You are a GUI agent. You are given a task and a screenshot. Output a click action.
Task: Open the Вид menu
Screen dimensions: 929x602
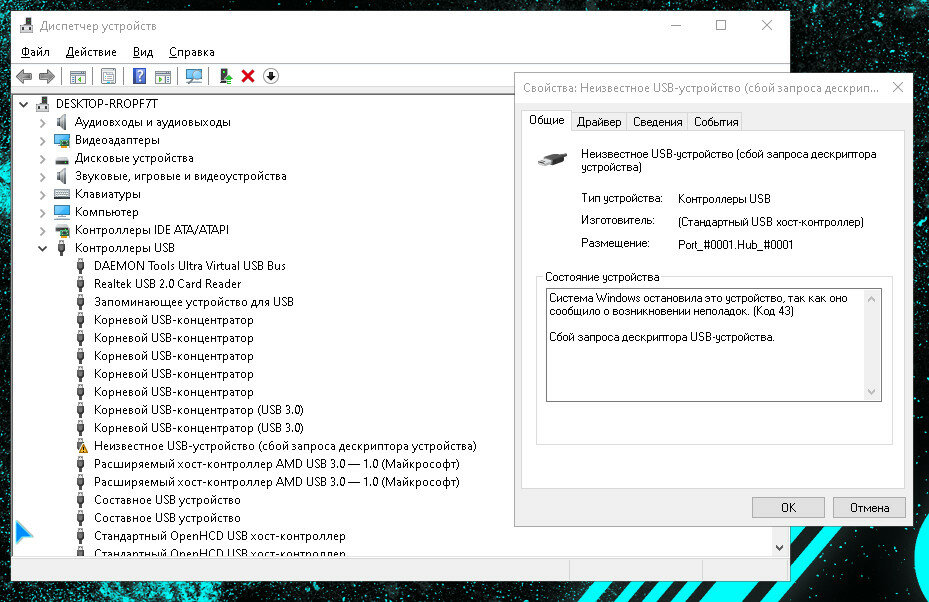(x=143, y=52)
